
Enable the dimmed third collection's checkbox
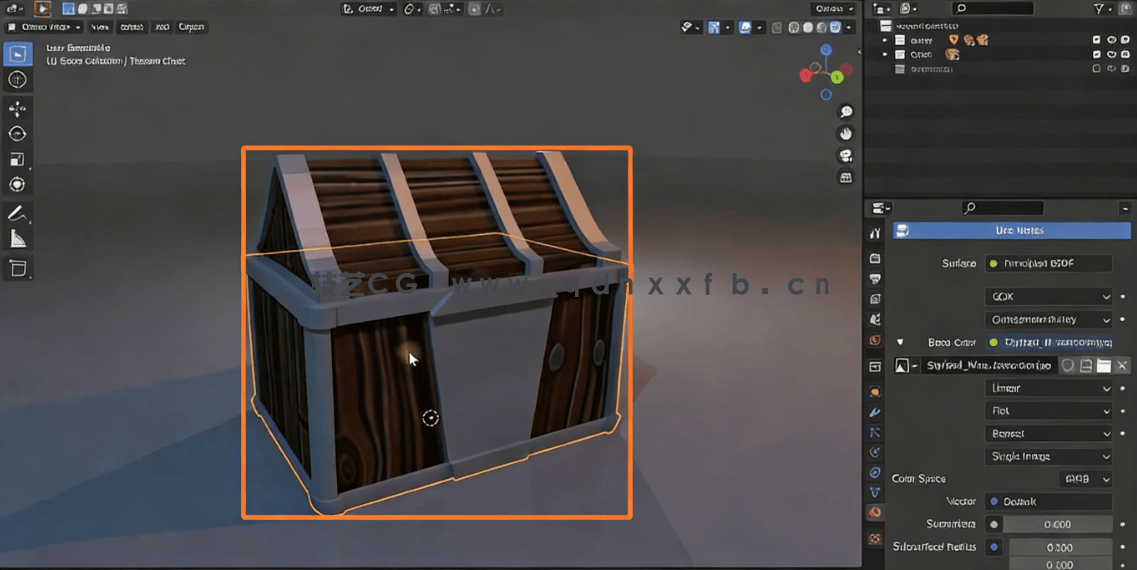pos(1096,69)
